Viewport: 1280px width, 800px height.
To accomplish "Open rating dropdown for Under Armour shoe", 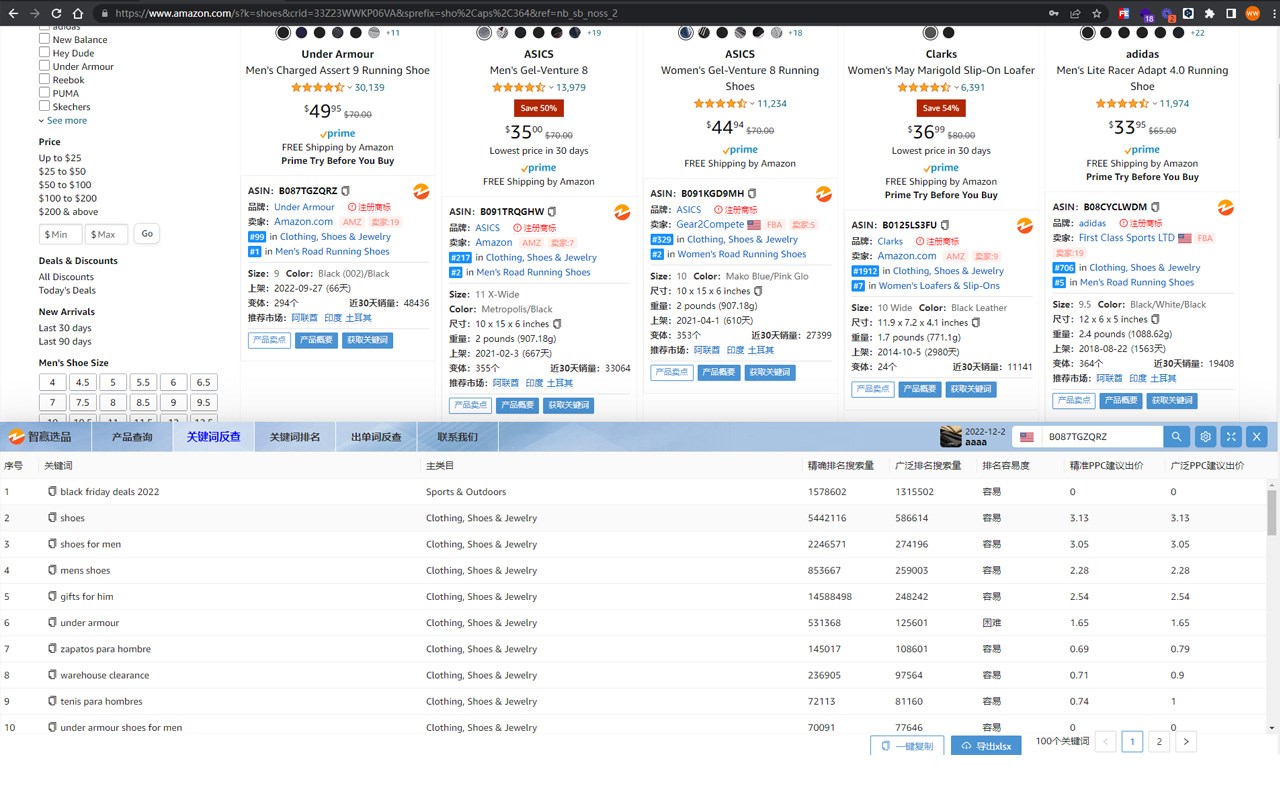I will click(349, 88).
